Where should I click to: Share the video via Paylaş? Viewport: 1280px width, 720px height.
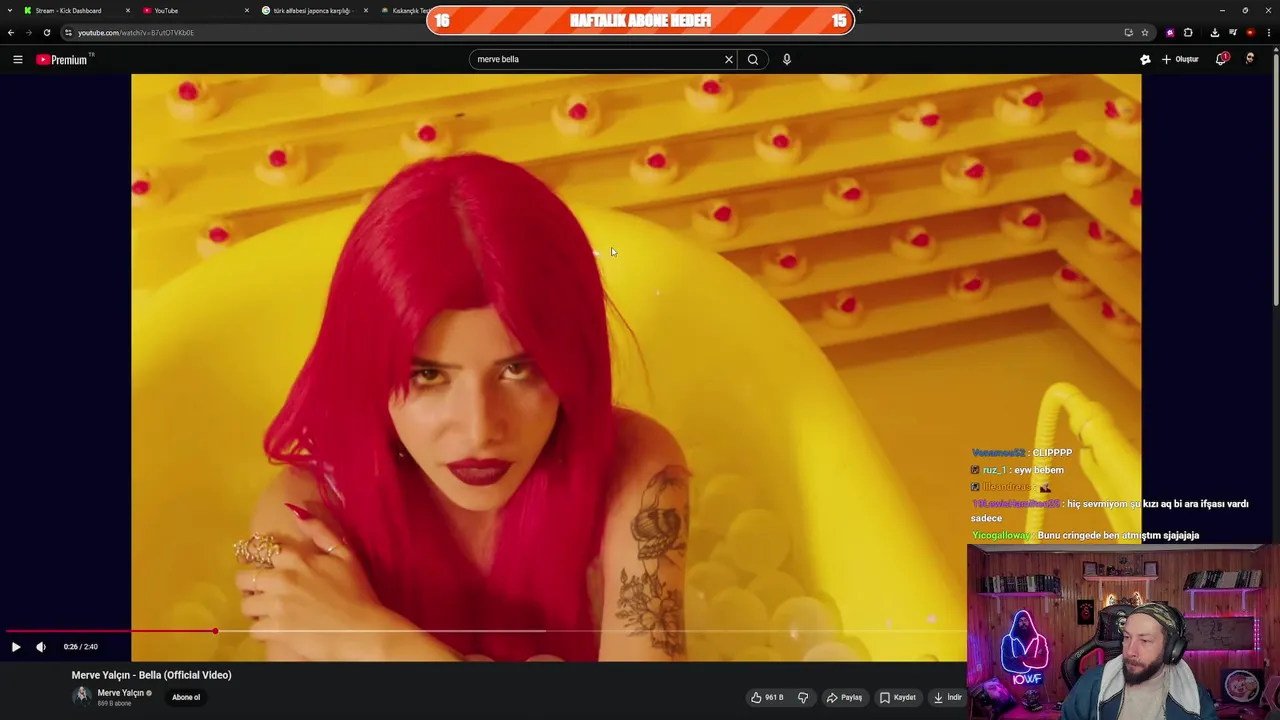845,697
